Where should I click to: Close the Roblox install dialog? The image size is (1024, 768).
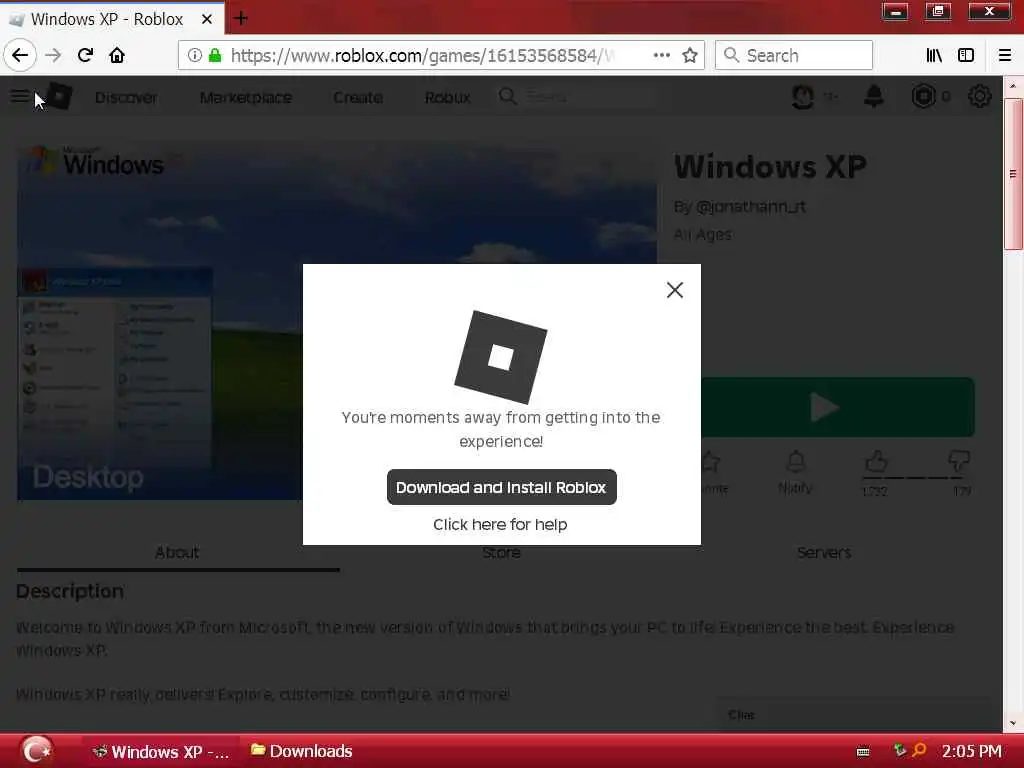[x=675, y=290]
